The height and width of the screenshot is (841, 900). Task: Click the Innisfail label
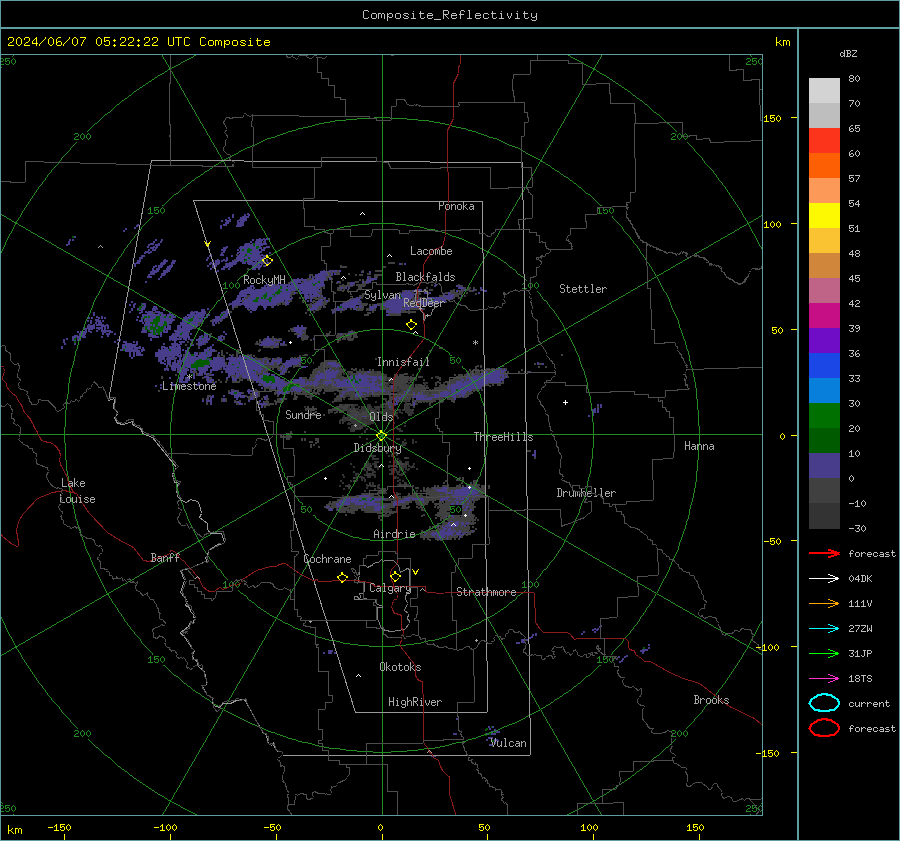(403, 362)
